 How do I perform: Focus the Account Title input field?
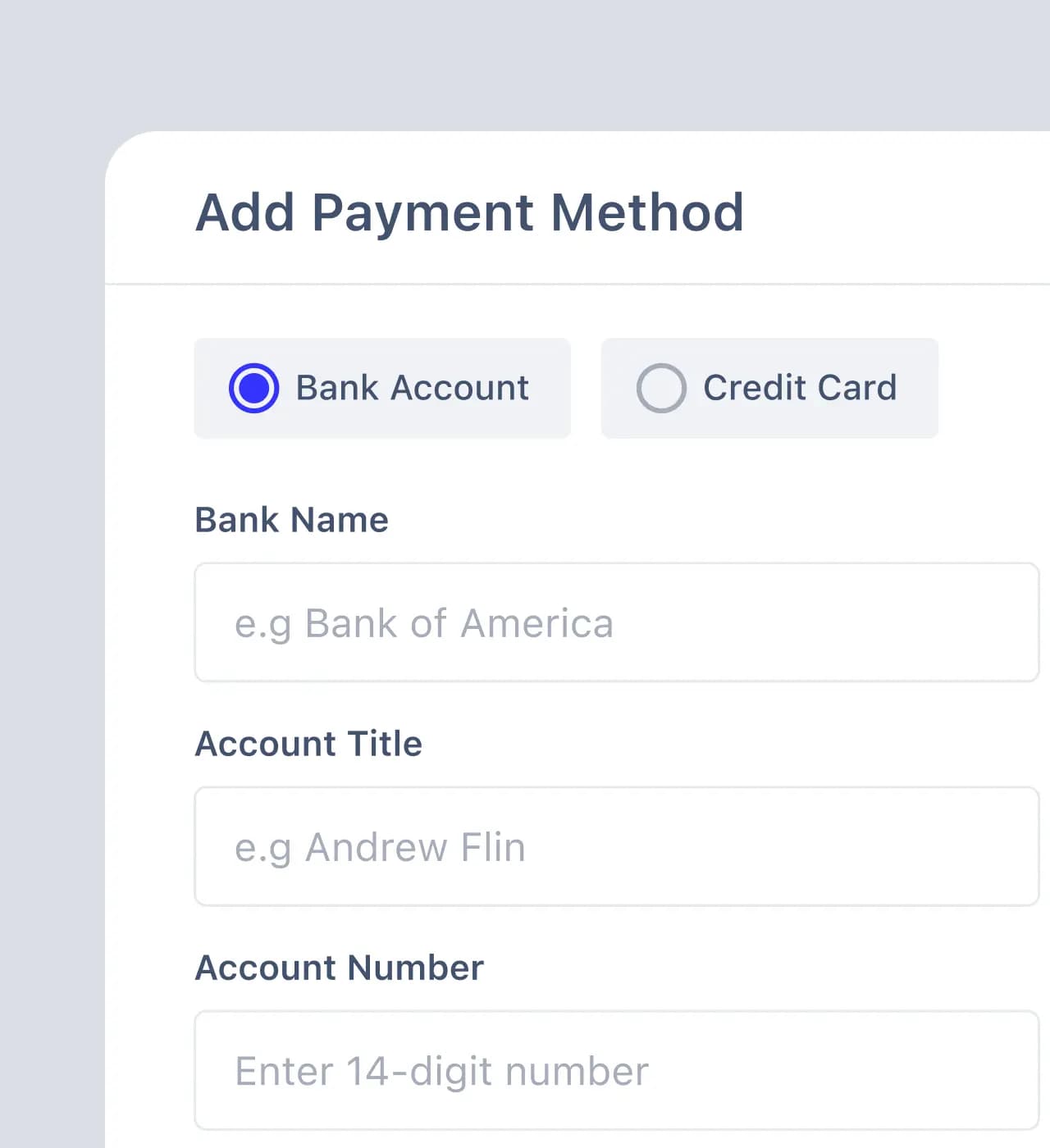(617, 846)
